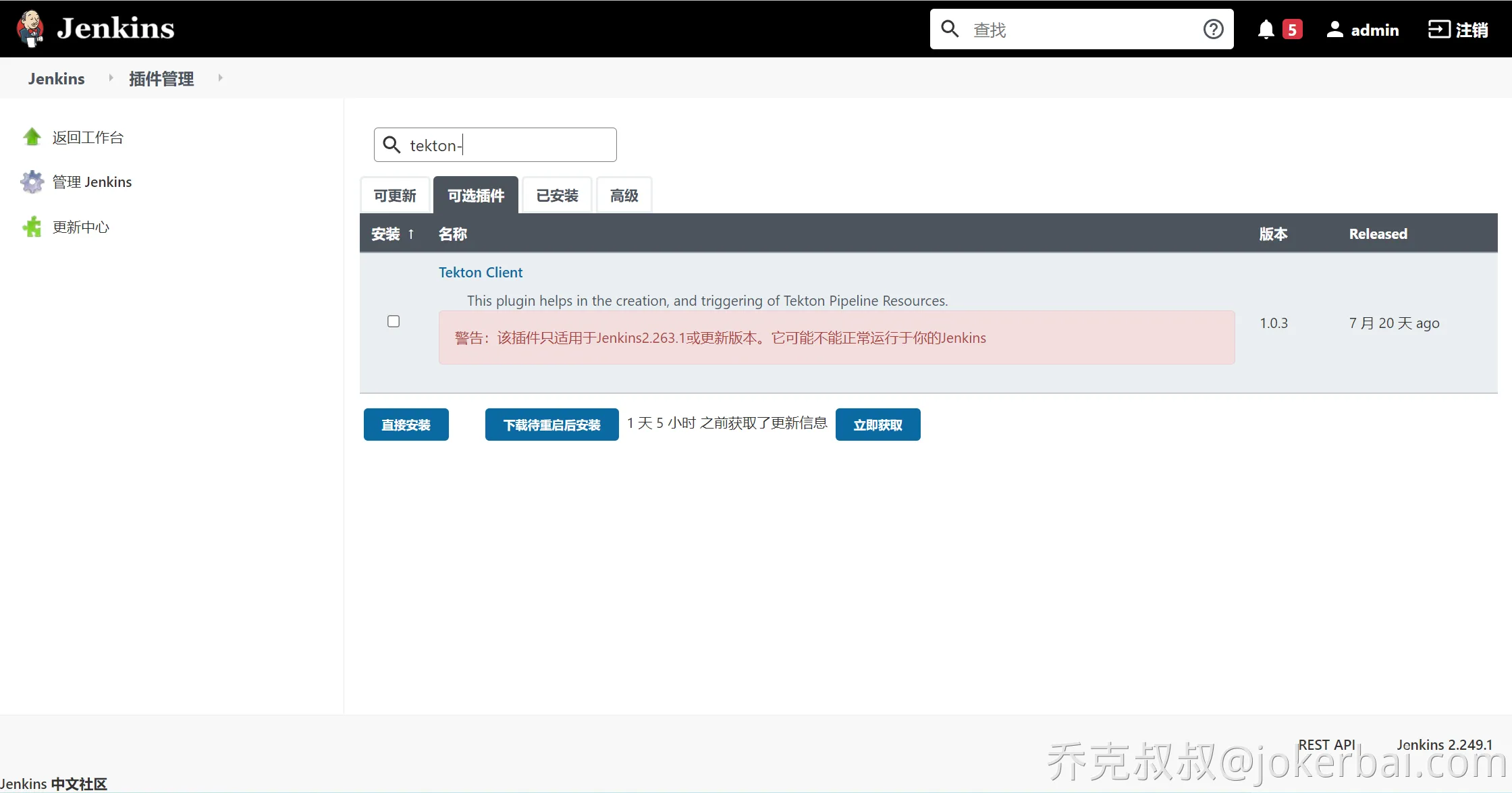Screen dimensions: 1512x793
Task: Click the 1 天 5 小时 update info text
Action: (x=727, y=423)
